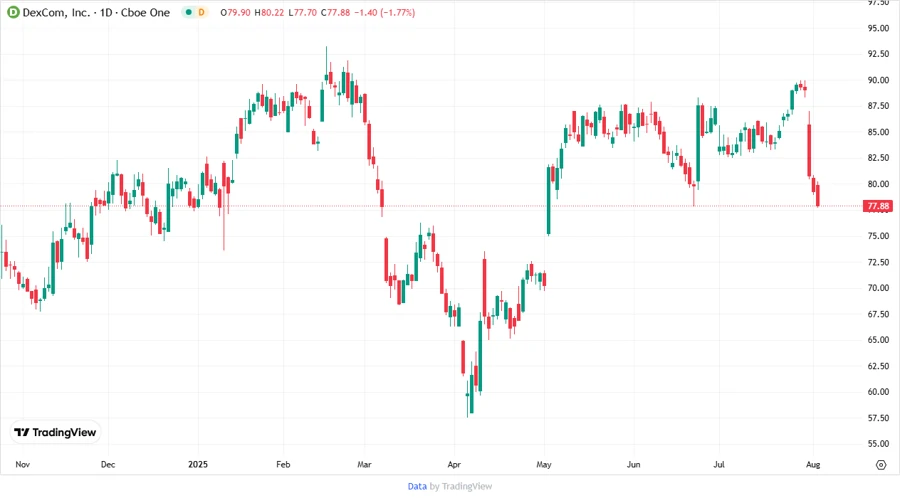Click the Apr label on time axis
The image size is (900, 498).
[x=454, y=465]
